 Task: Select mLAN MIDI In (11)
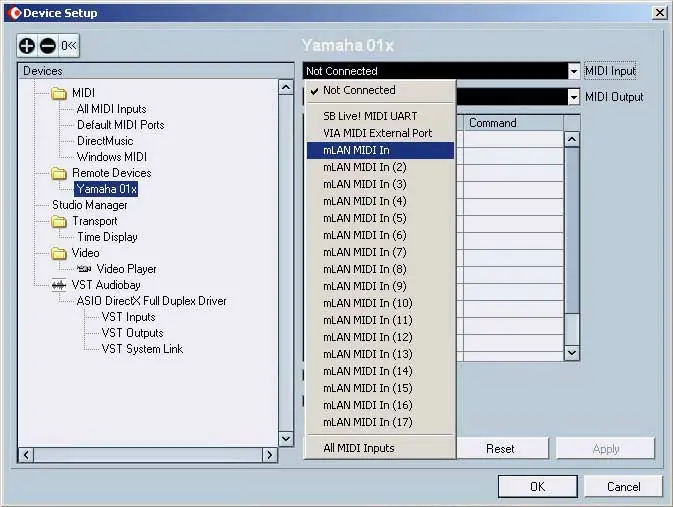click(380, 320)
